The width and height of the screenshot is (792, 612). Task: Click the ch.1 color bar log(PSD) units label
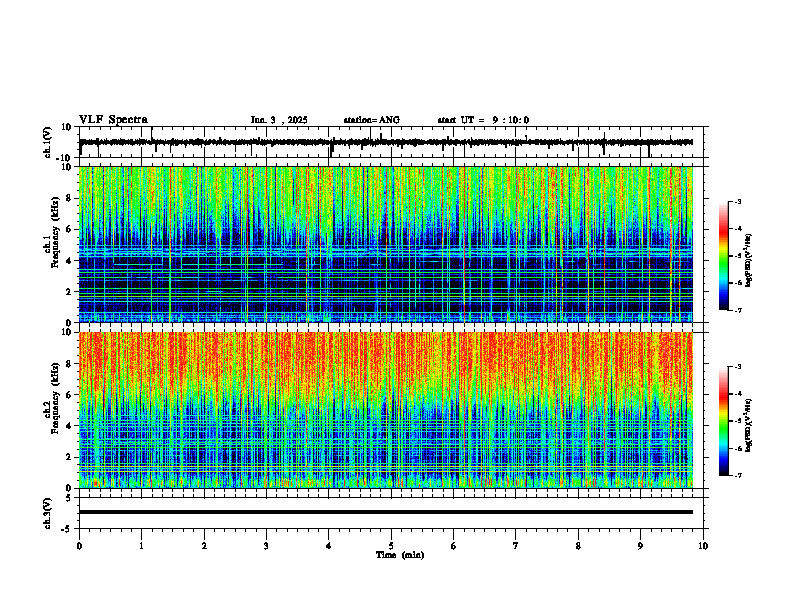pos(749,261)
